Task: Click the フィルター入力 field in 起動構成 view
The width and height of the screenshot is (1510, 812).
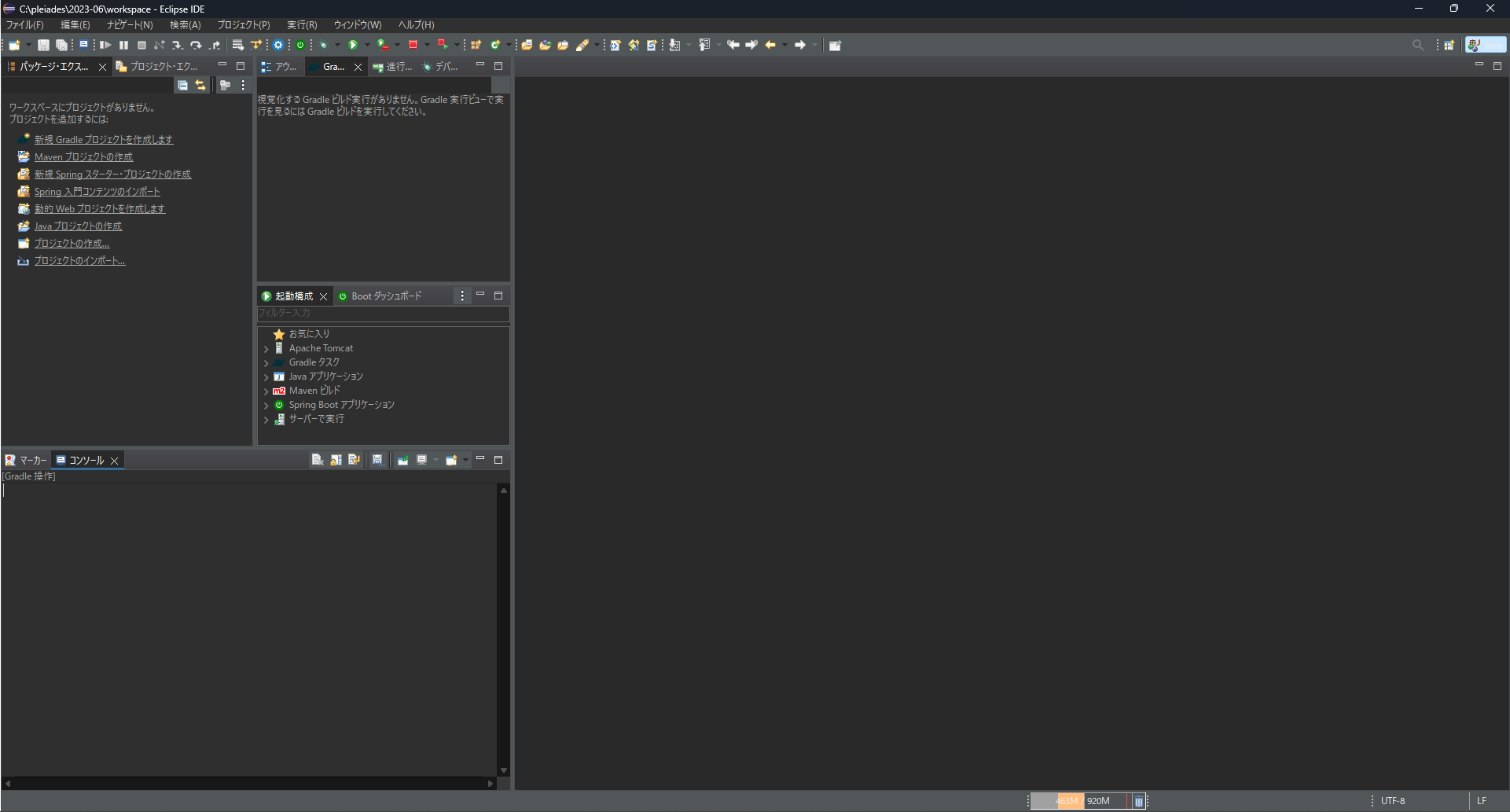Action: pos(383,313)
